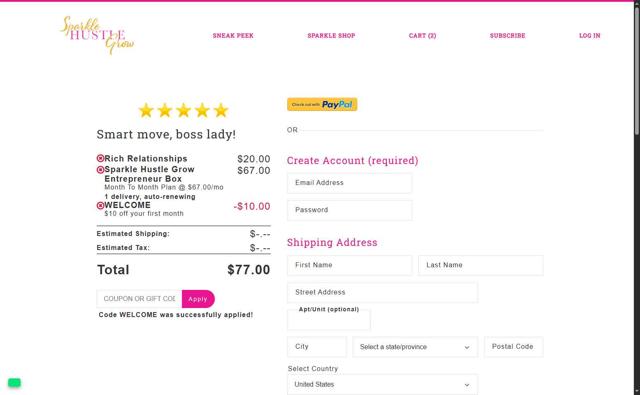Open the Sneak Peek menu item
This screenshot has width=640, height=395.
pyautogui.click(x=233, y=36)
